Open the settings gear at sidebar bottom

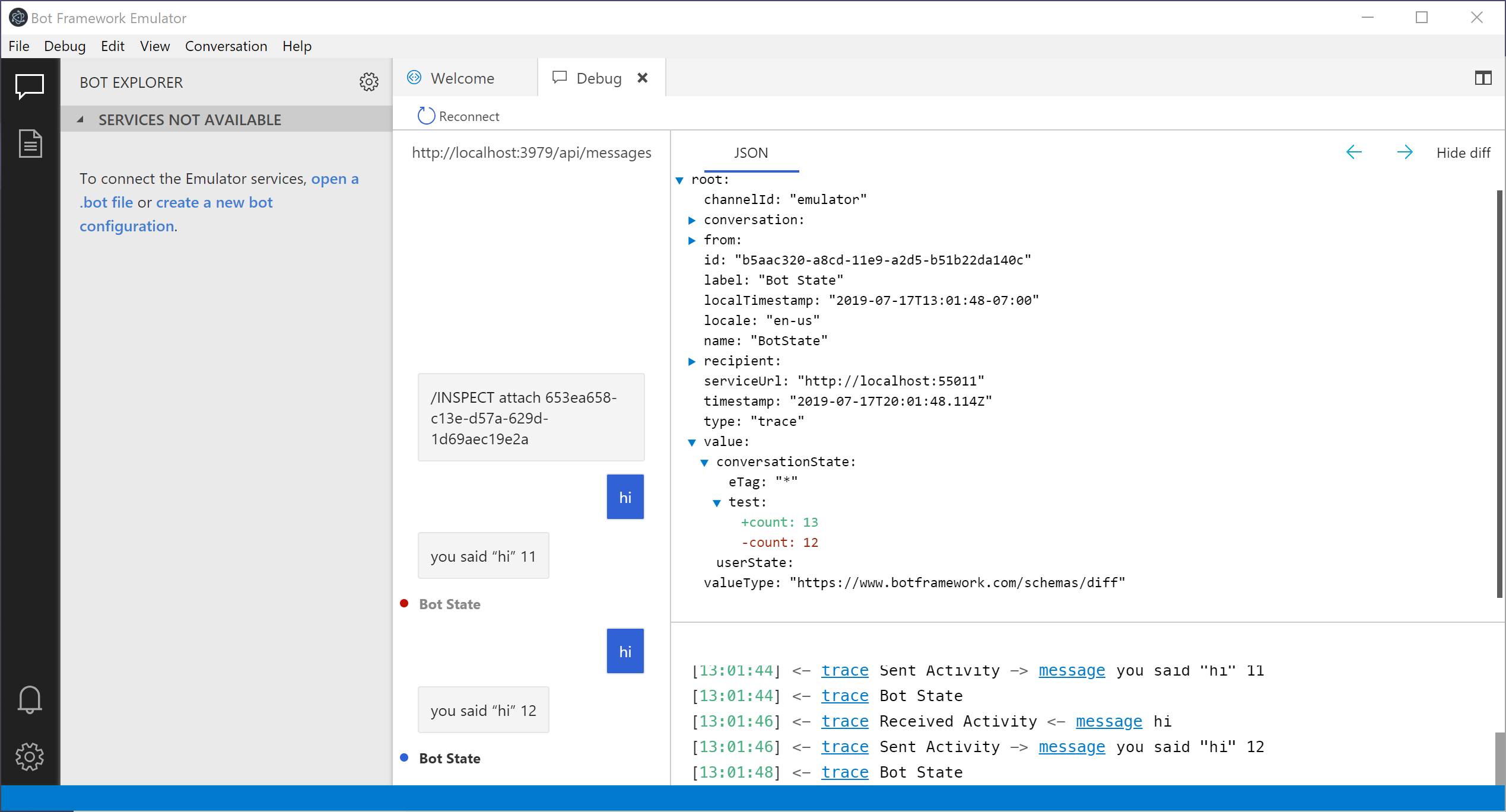30,757
